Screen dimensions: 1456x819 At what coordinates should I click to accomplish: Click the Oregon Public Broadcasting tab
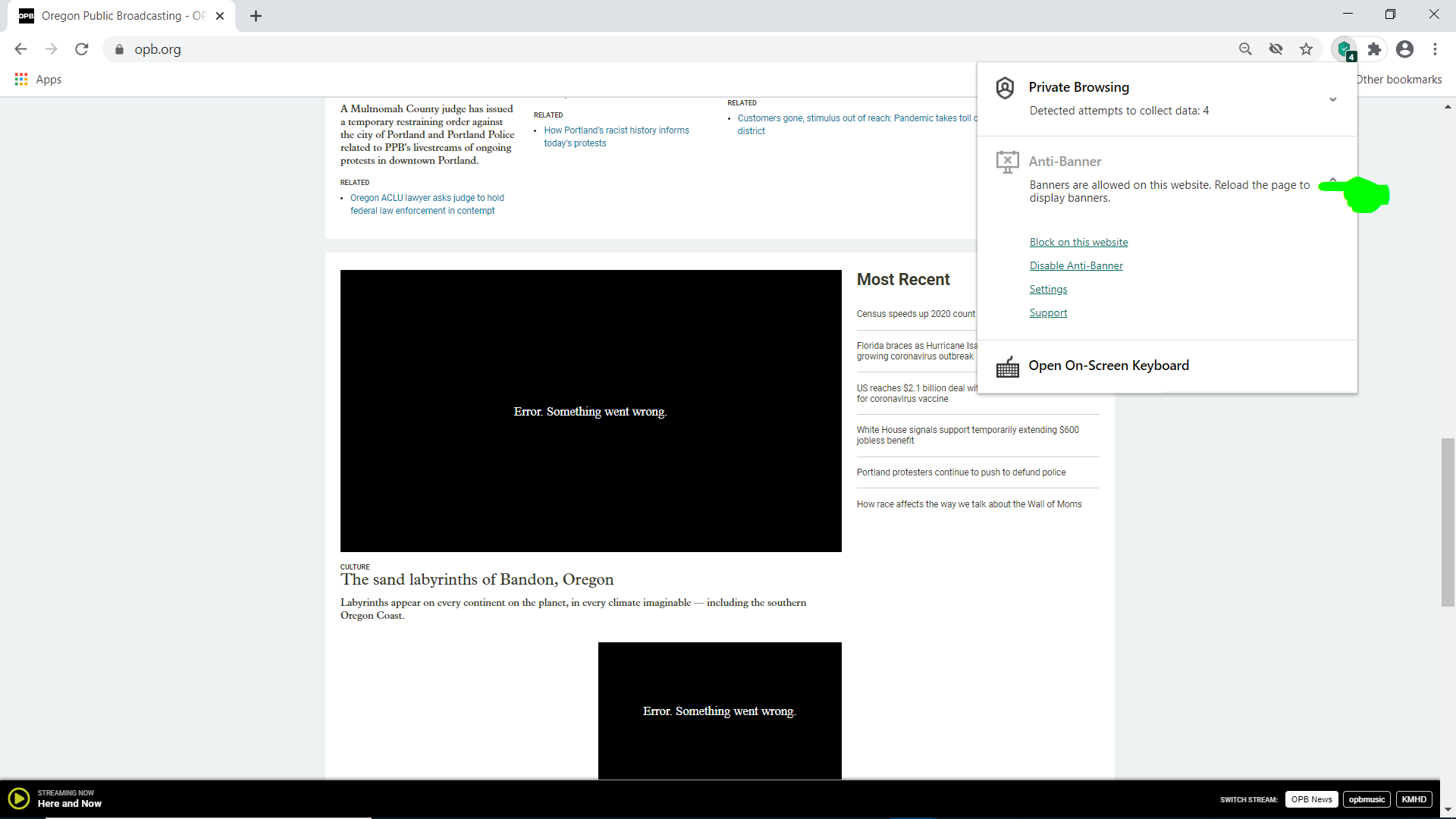[121, 16]
